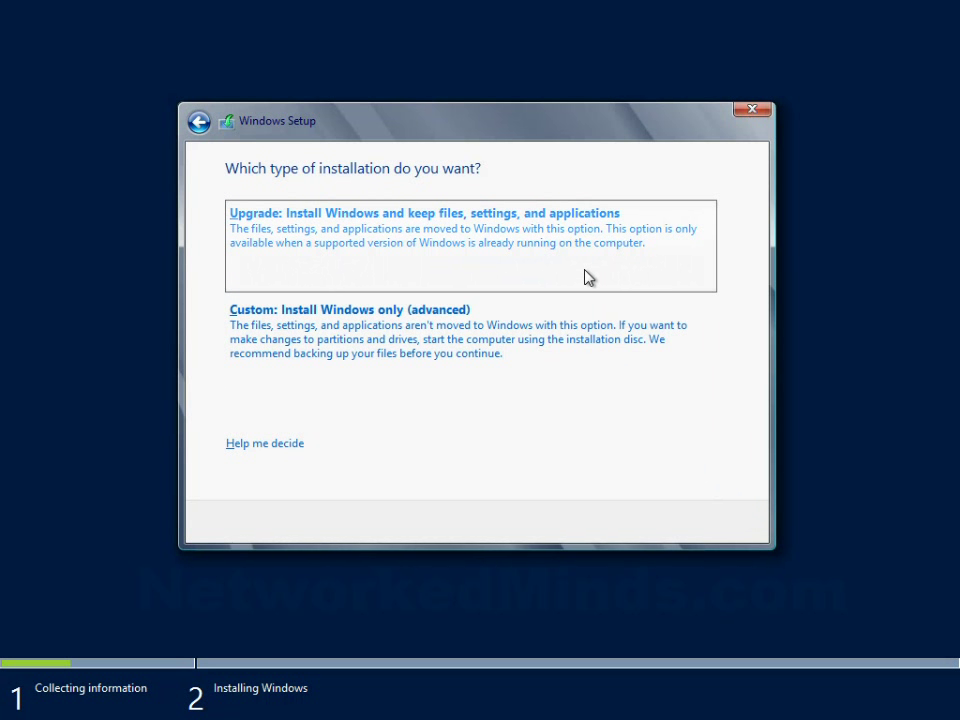
Task: Click the Collecting information step label
Action: [91, 688]
